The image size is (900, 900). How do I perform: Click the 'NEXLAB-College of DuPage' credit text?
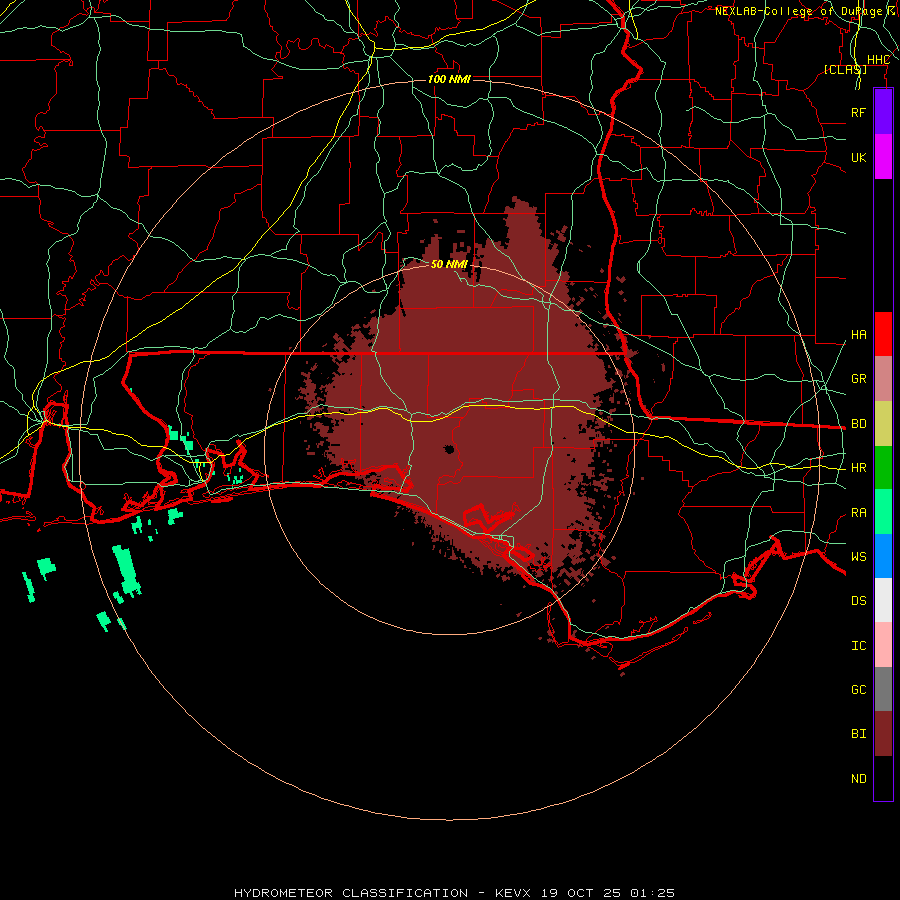point(798,11)
